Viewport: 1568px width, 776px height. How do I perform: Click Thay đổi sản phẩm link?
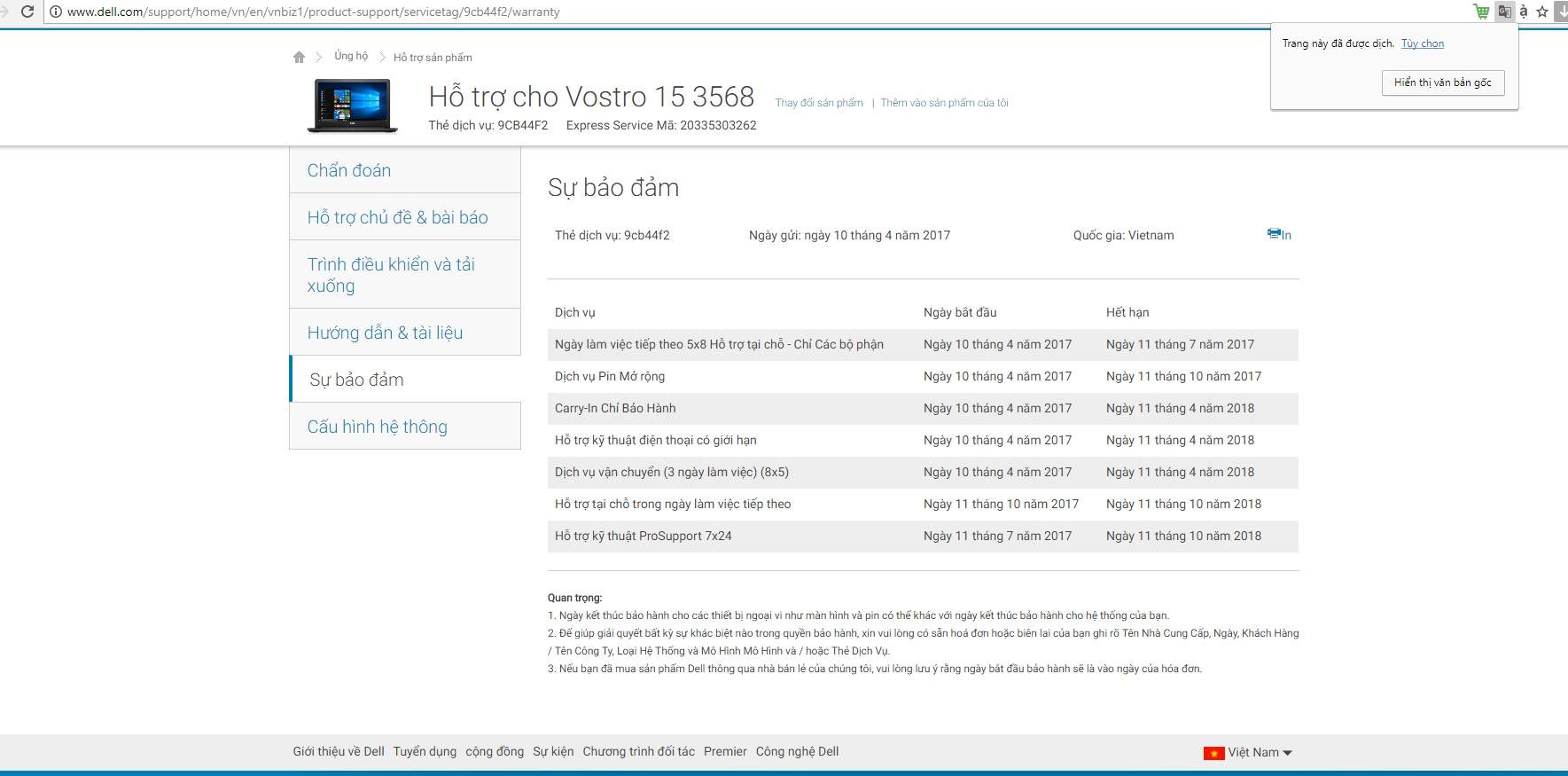819,103
